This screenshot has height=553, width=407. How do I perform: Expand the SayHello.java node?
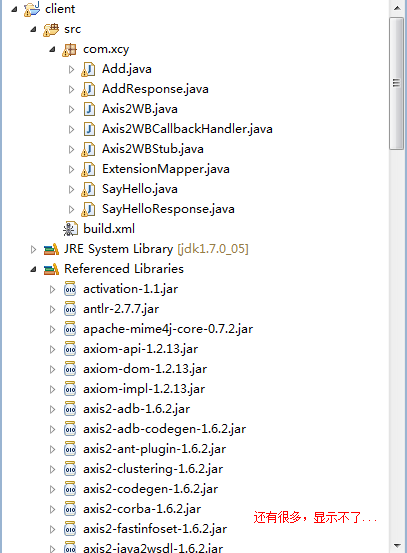click(x=71, y=190)
